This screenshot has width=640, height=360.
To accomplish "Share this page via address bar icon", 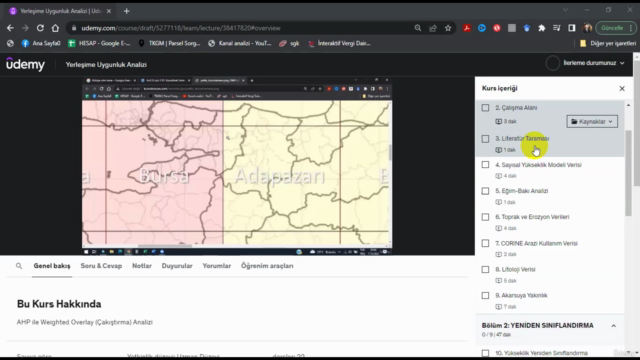I will [x=433, y=28].
